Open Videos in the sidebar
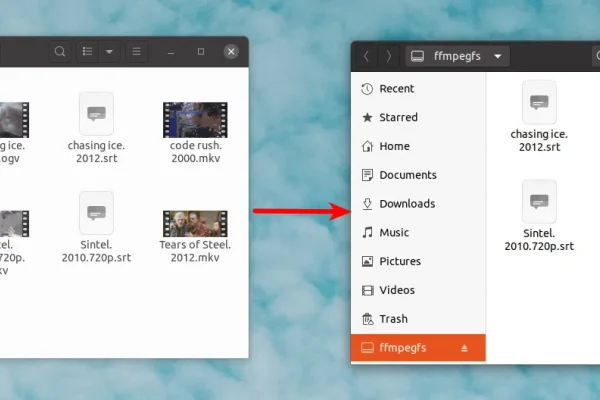 [418, 290]
